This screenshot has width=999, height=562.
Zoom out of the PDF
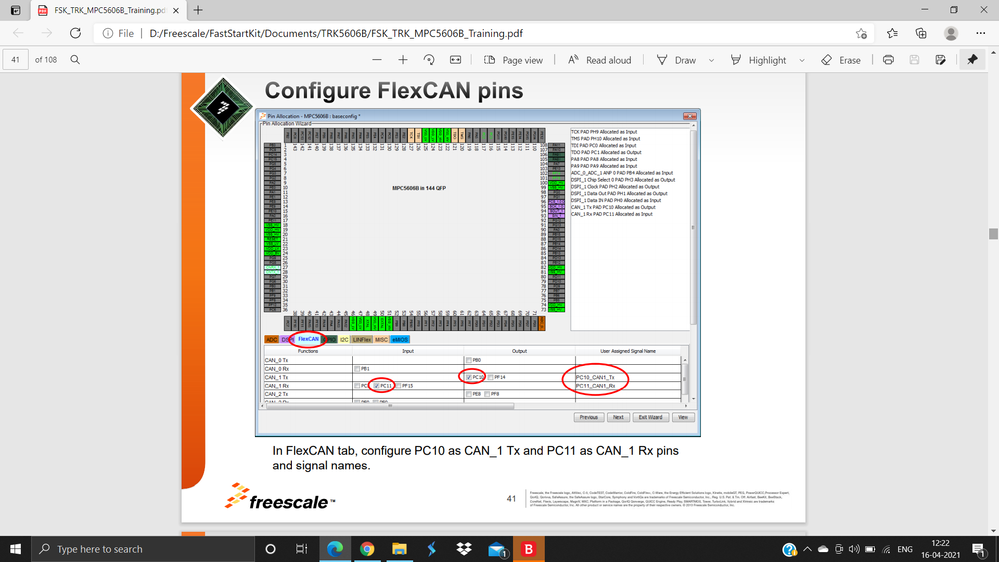pos(377,59)
